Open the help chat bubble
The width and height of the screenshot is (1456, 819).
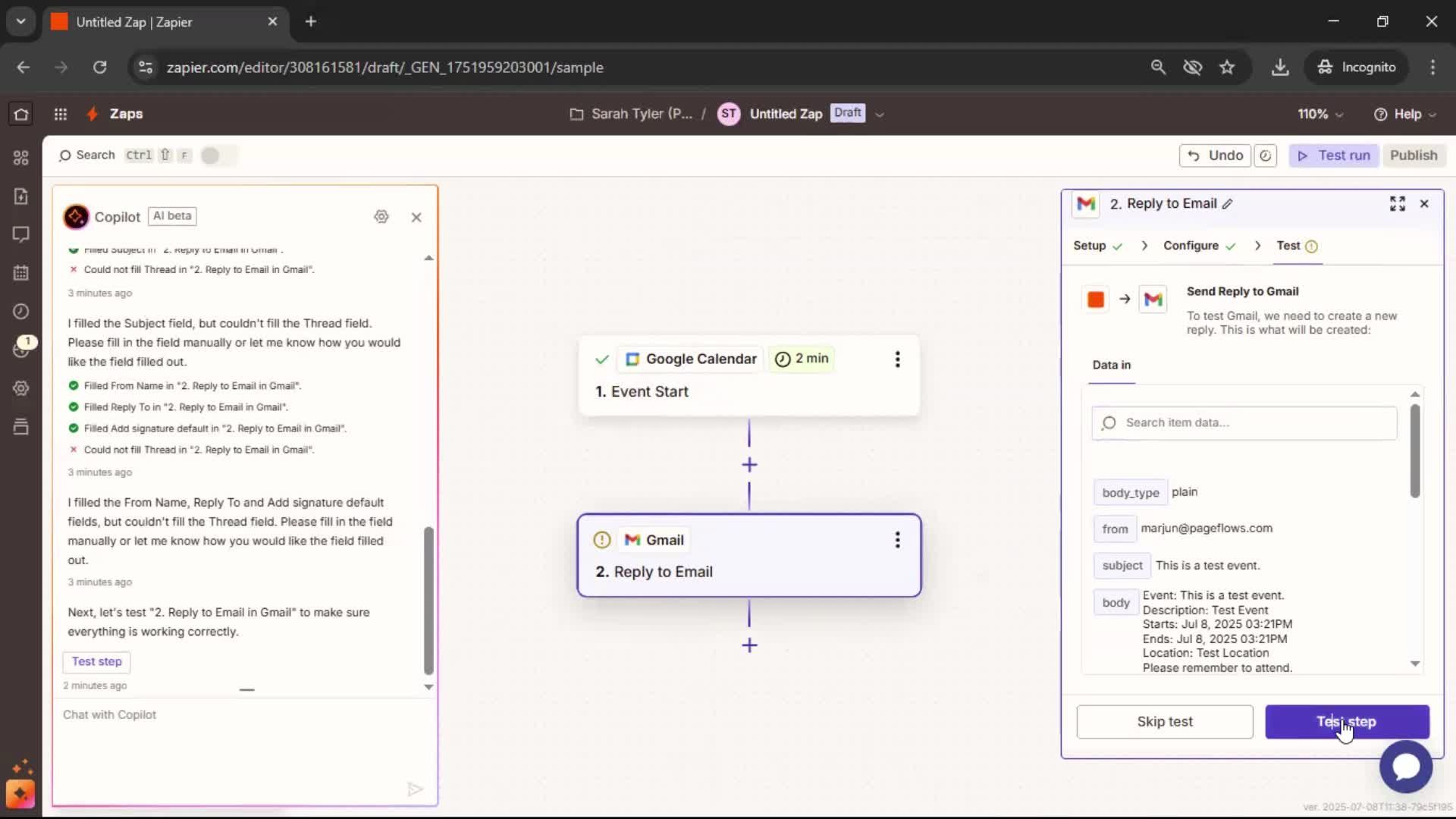1406,767
